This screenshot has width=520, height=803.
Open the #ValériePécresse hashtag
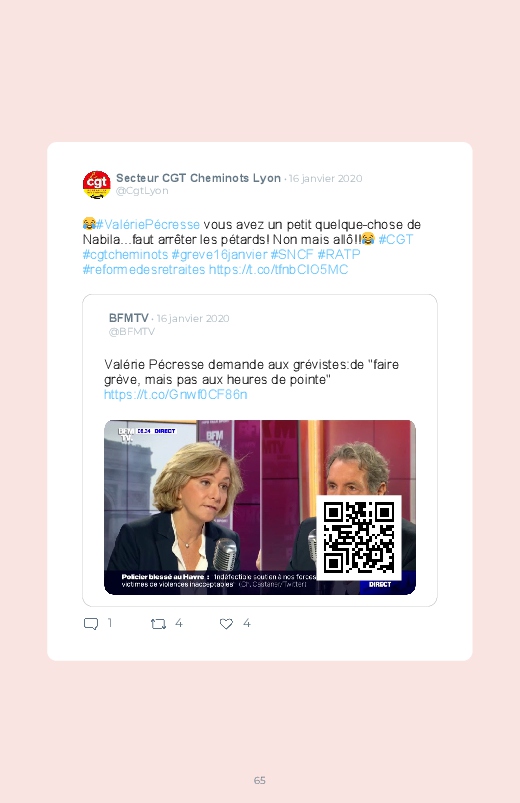point(148,224)
